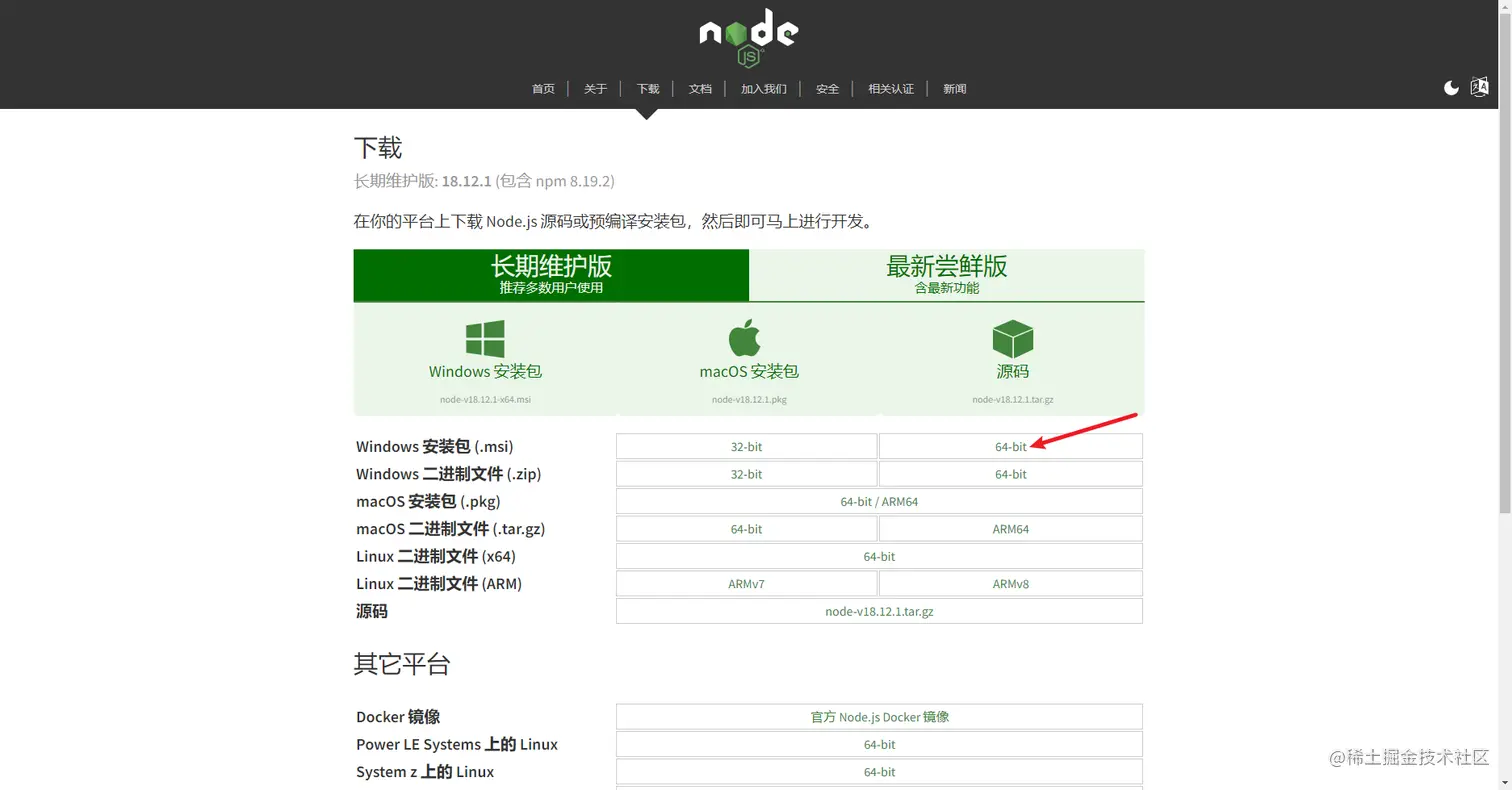Image resolution: width=1512 pixels, height=790 pixels.
Task: Click the 源码 label under the cube
Action: coord(1012,371)
